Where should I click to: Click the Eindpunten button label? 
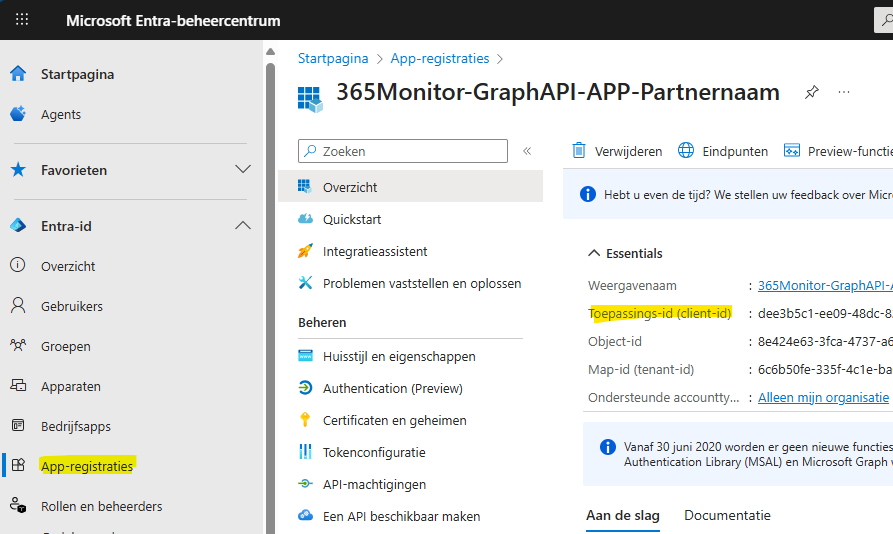(735, 151)
